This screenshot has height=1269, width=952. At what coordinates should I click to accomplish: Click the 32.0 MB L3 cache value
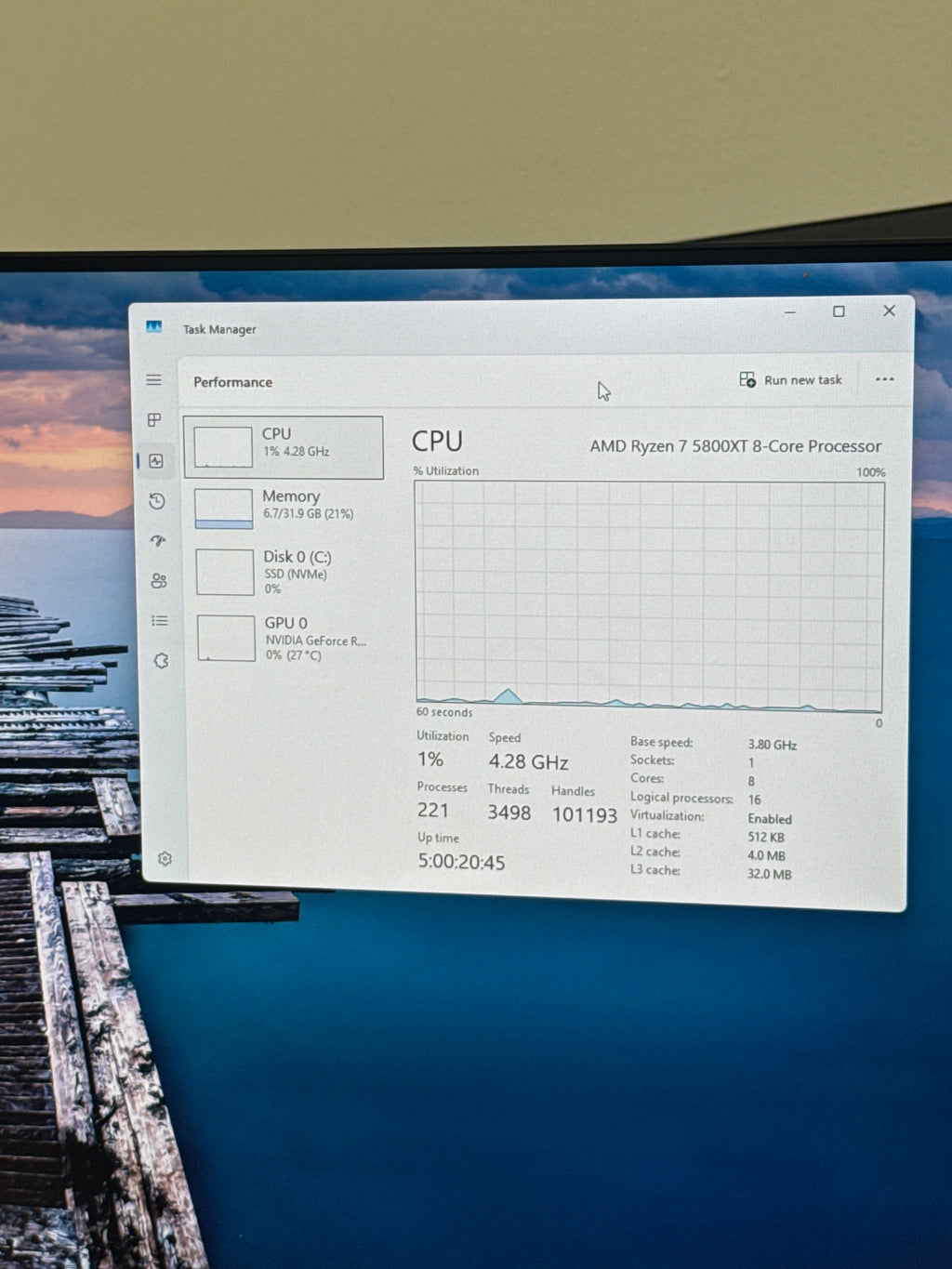coord(770,874)
